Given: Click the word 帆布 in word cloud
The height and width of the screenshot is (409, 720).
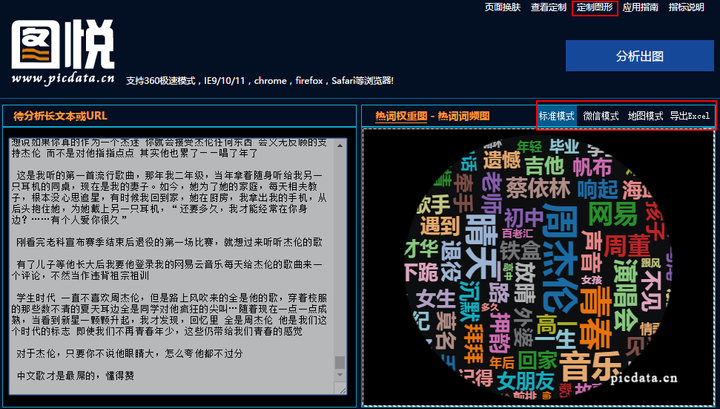Looking at the screenshot, I should pos(592,167).
